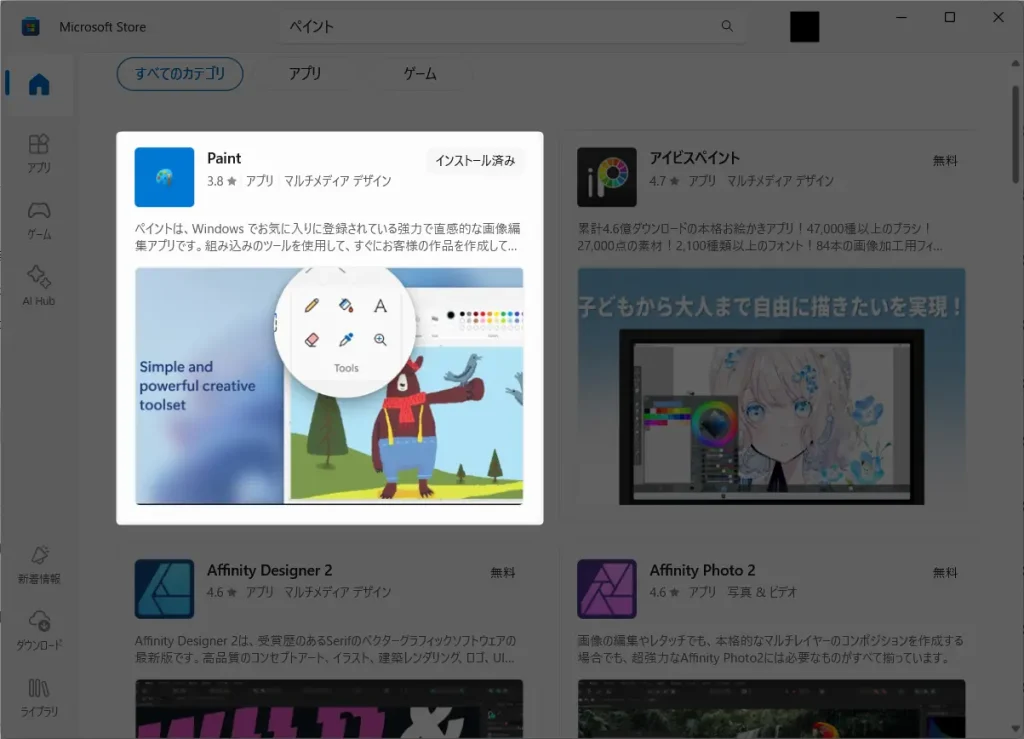The height and width of the screenshot is (739, 1024).
Task: Open the Home page in sidebar
Action: 39,84
